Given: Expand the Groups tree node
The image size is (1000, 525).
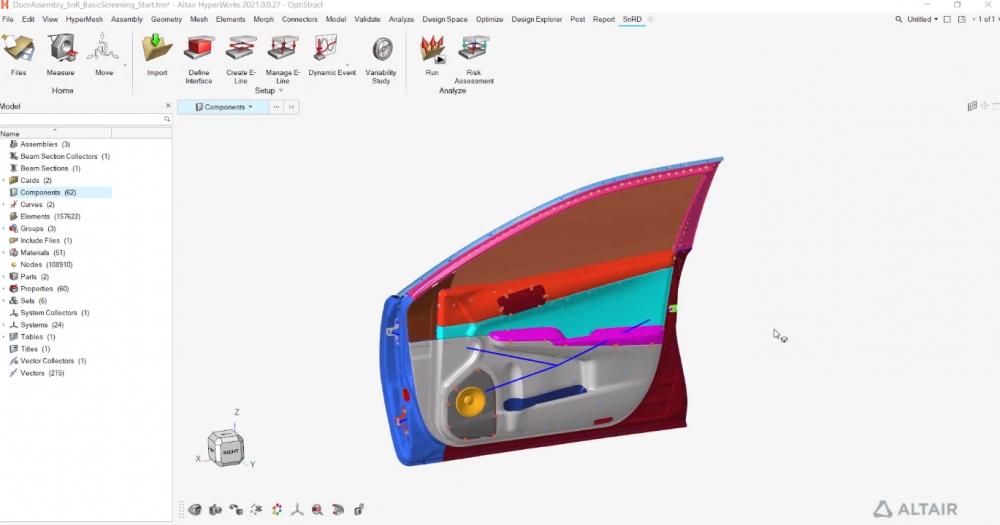Looking at the screenshot, I should tap(4, 228).
